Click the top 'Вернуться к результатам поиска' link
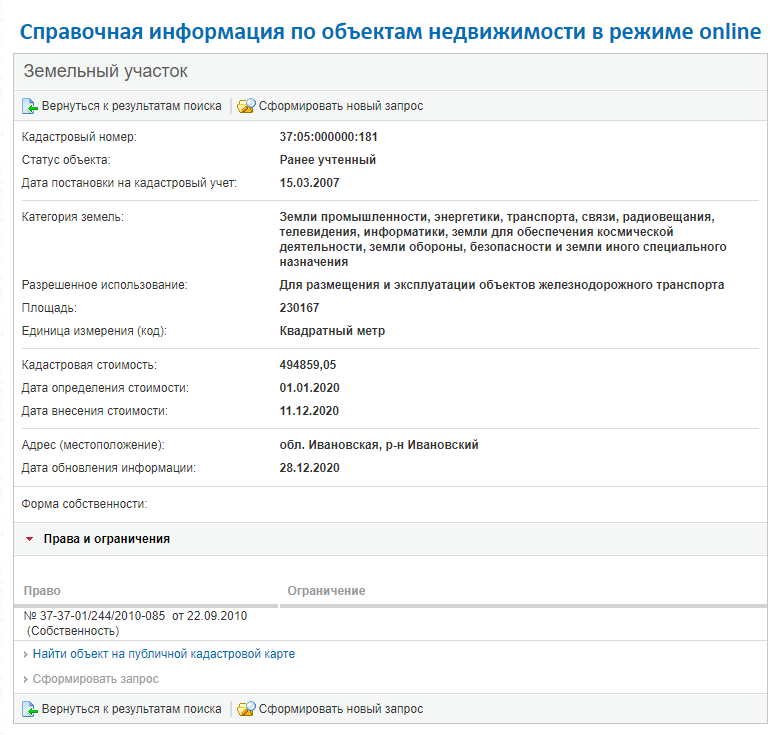The height and width of the screenshot is (735, 777). pyautogui.click(x=131, y=106)
